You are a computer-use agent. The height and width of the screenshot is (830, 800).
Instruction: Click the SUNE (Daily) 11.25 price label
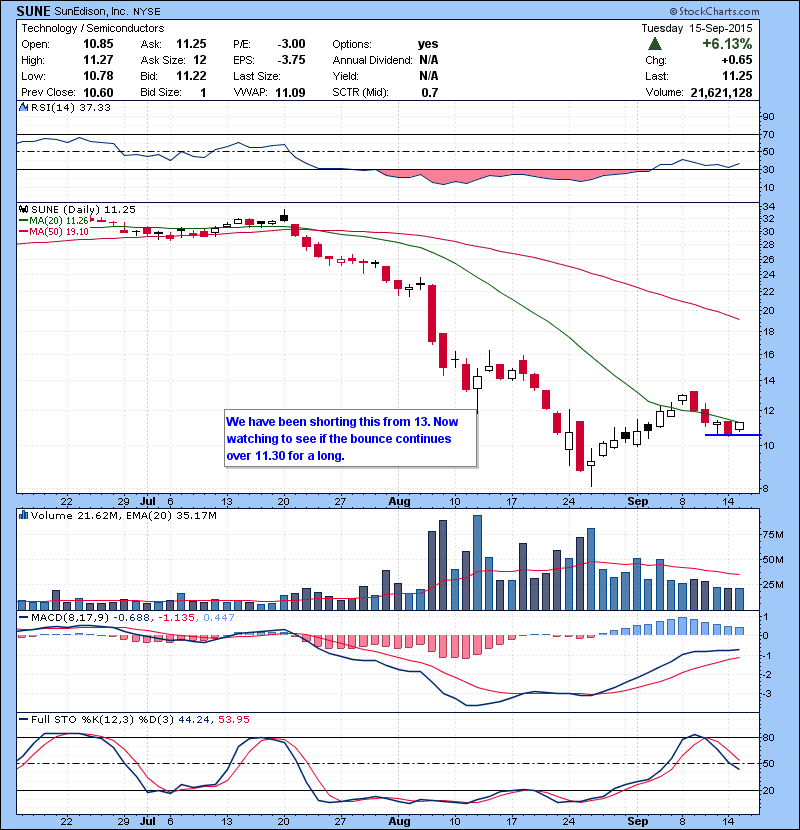pyautogui.click(x=83, y=210)
